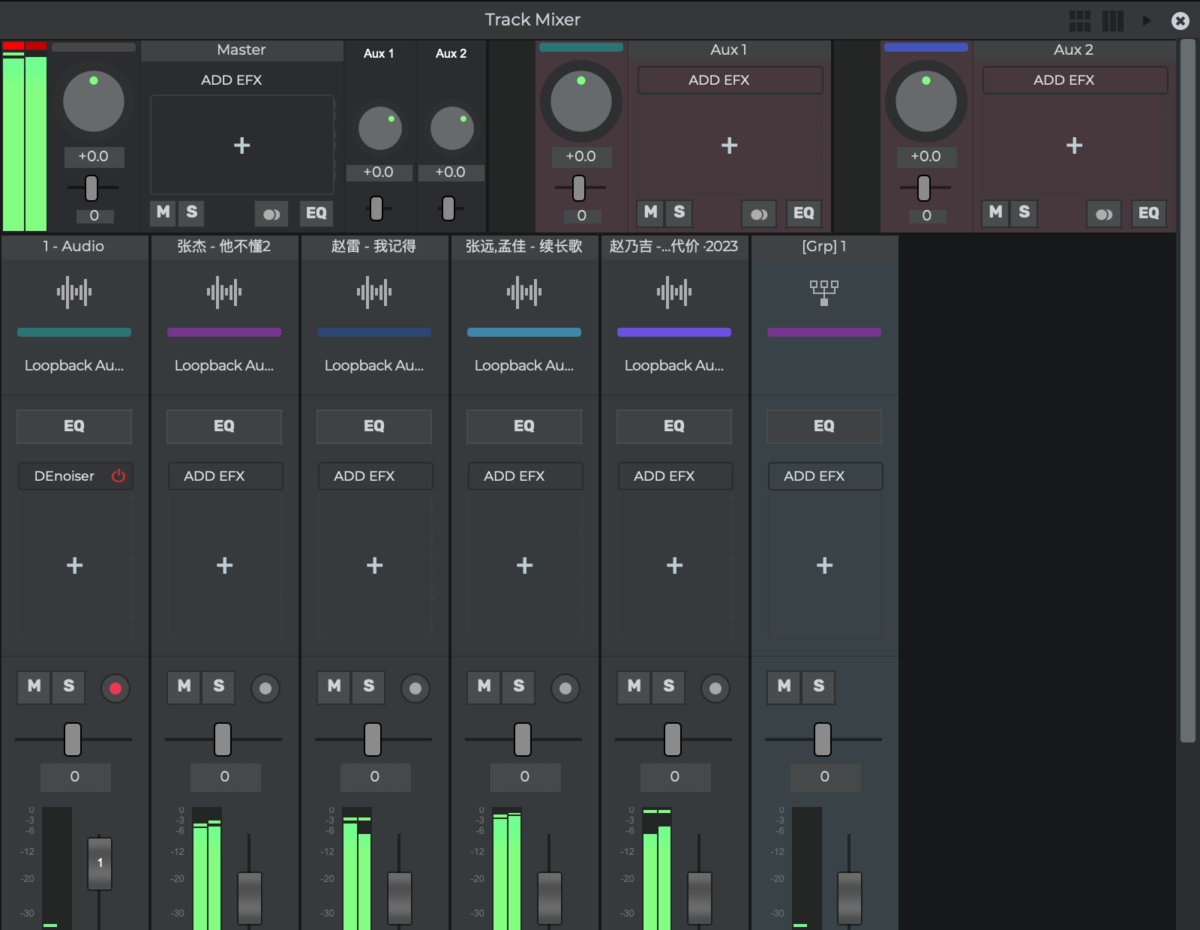Switch mixer to column view icon
This screenshot has height=930, width=1200.
pyautogui.click(x=1112, y=20)
